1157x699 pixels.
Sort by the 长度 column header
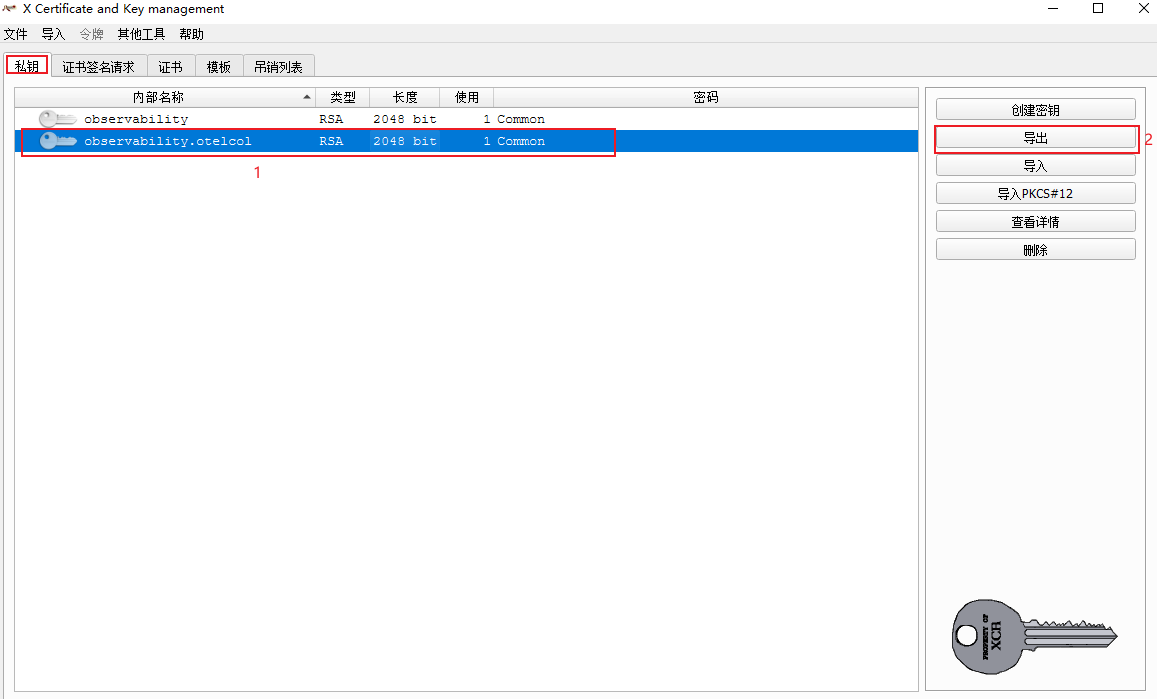coord(404,97)
